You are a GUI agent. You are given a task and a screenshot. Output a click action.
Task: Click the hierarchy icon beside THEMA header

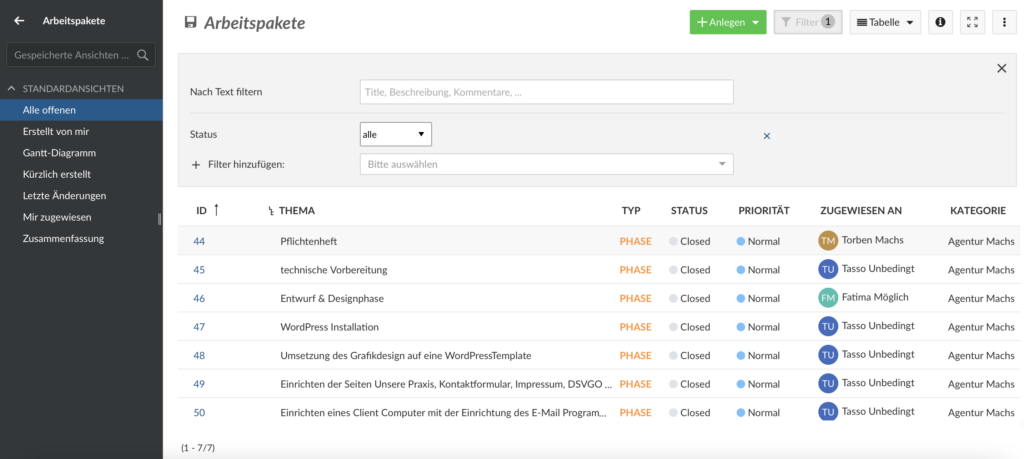coord(271,211)
